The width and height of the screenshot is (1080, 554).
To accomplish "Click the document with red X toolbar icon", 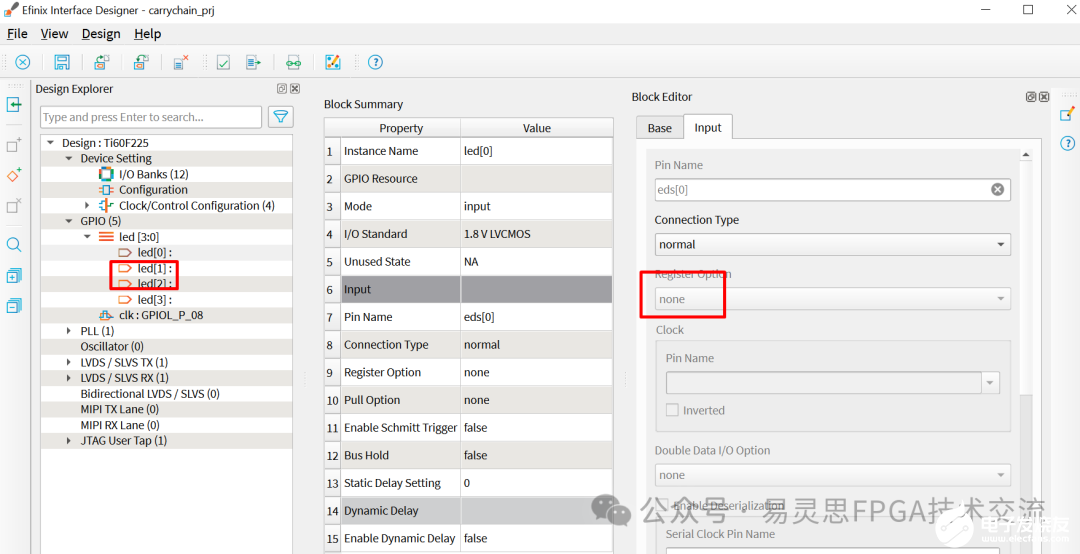I will pyautogui.click(x=181, y=62).
